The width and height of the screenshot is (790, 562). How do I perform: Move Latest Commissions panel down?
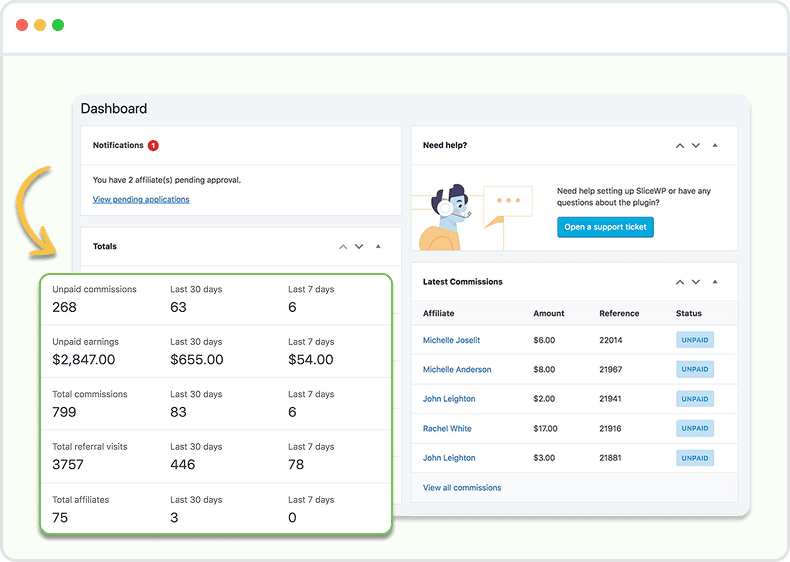(x=696, y=283)
